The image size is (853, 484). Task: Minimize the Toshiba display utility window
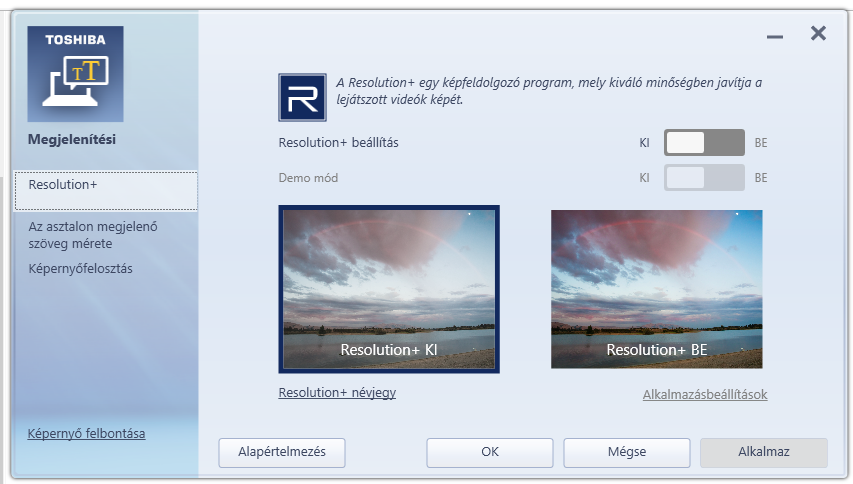point(775,36)
